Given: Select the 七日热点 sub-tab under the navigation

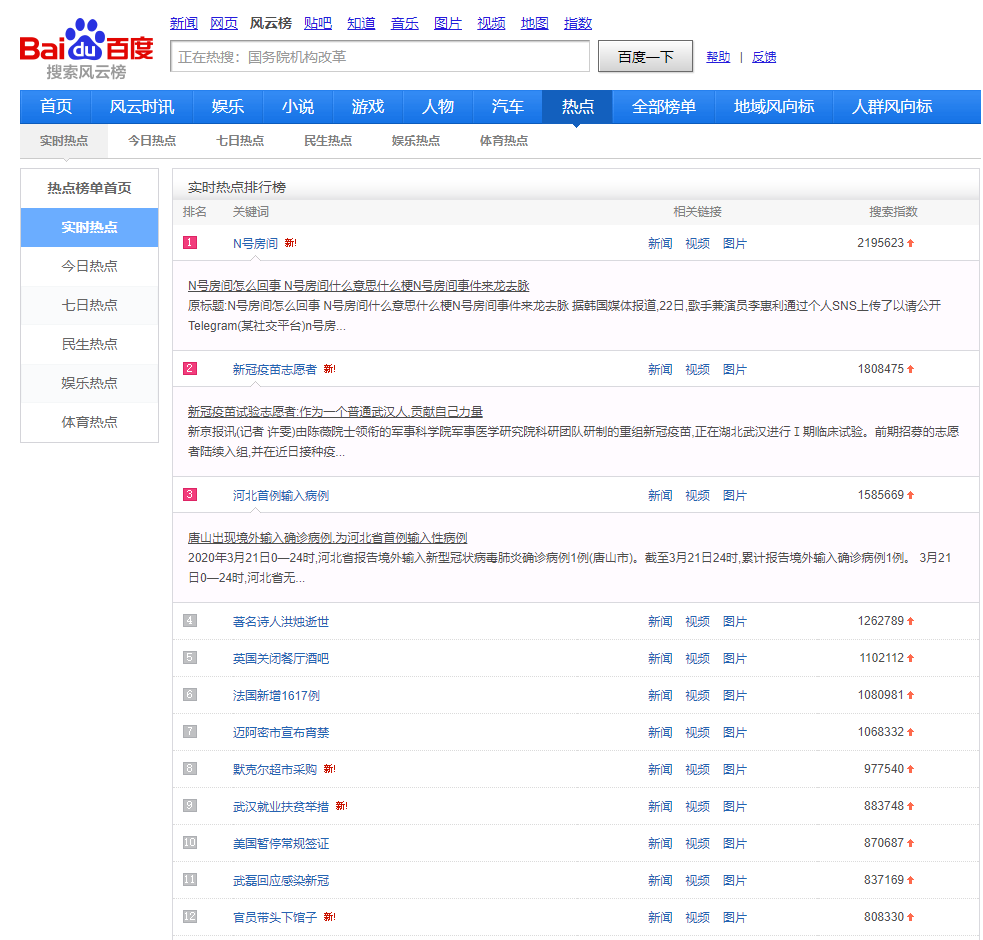Looking at the screenshot, I should [239, 140].
